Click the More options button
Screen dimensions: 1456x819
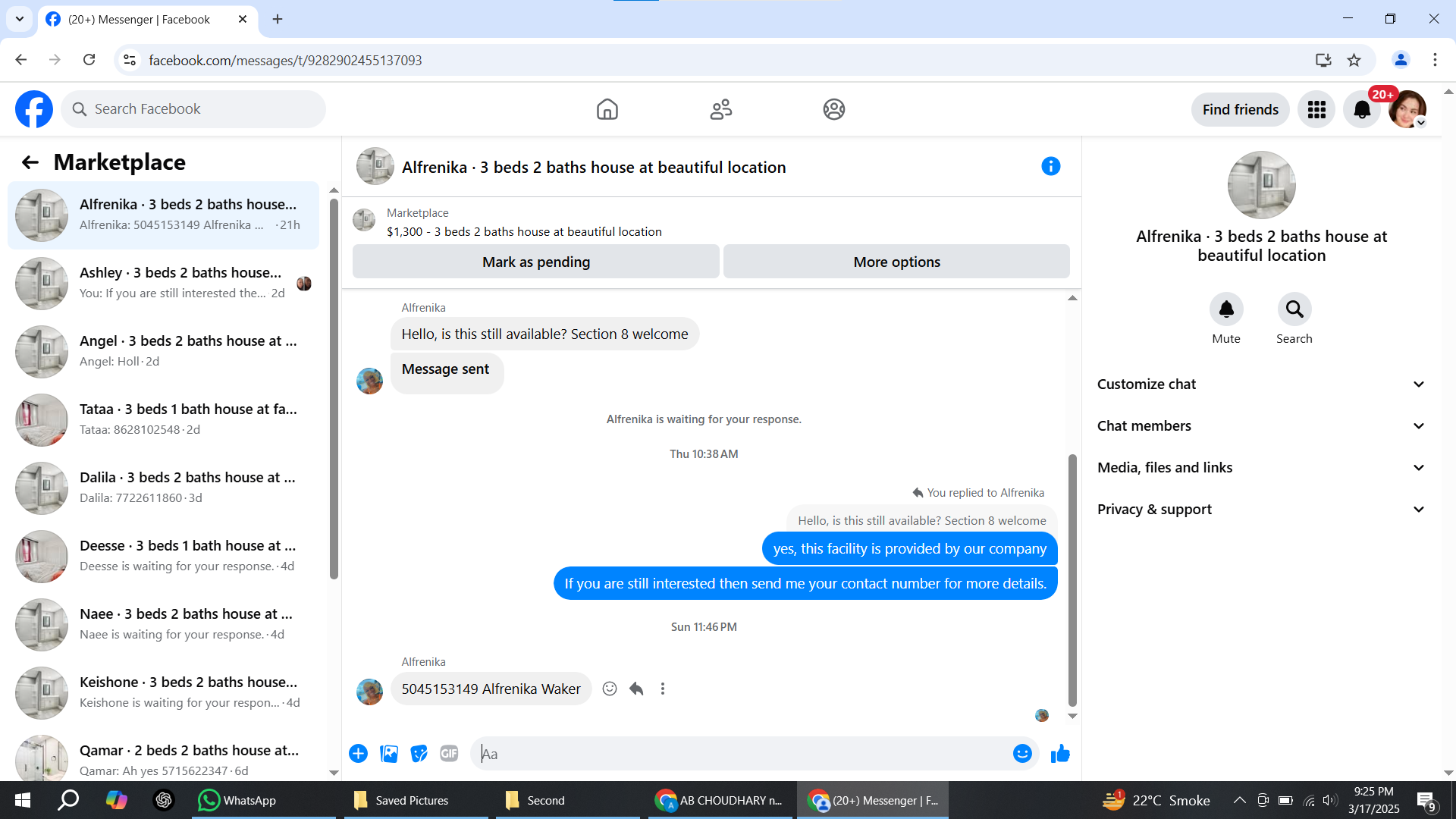click(896, 262)
